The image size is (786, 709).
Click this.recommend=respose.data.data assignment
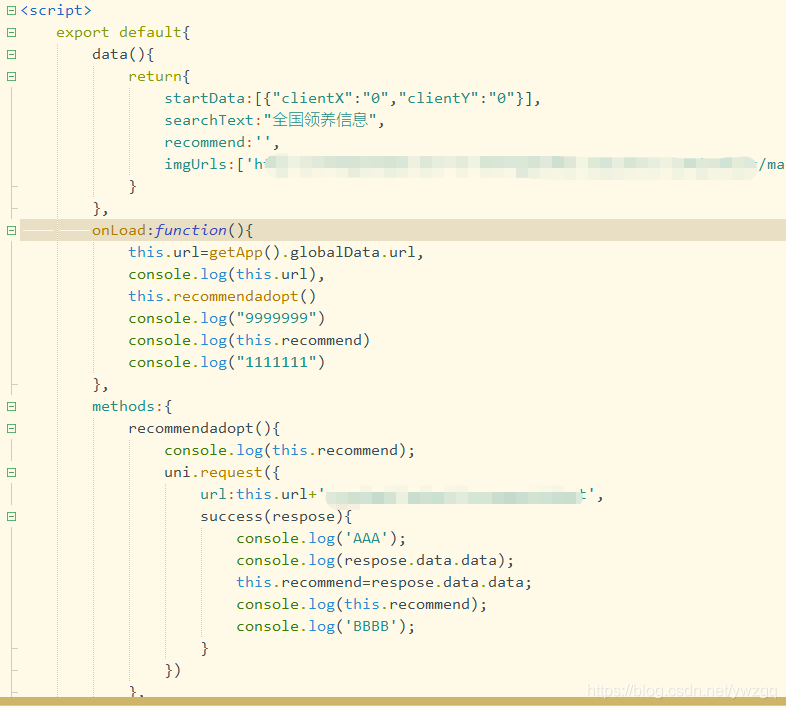click(x=383, y=583)
